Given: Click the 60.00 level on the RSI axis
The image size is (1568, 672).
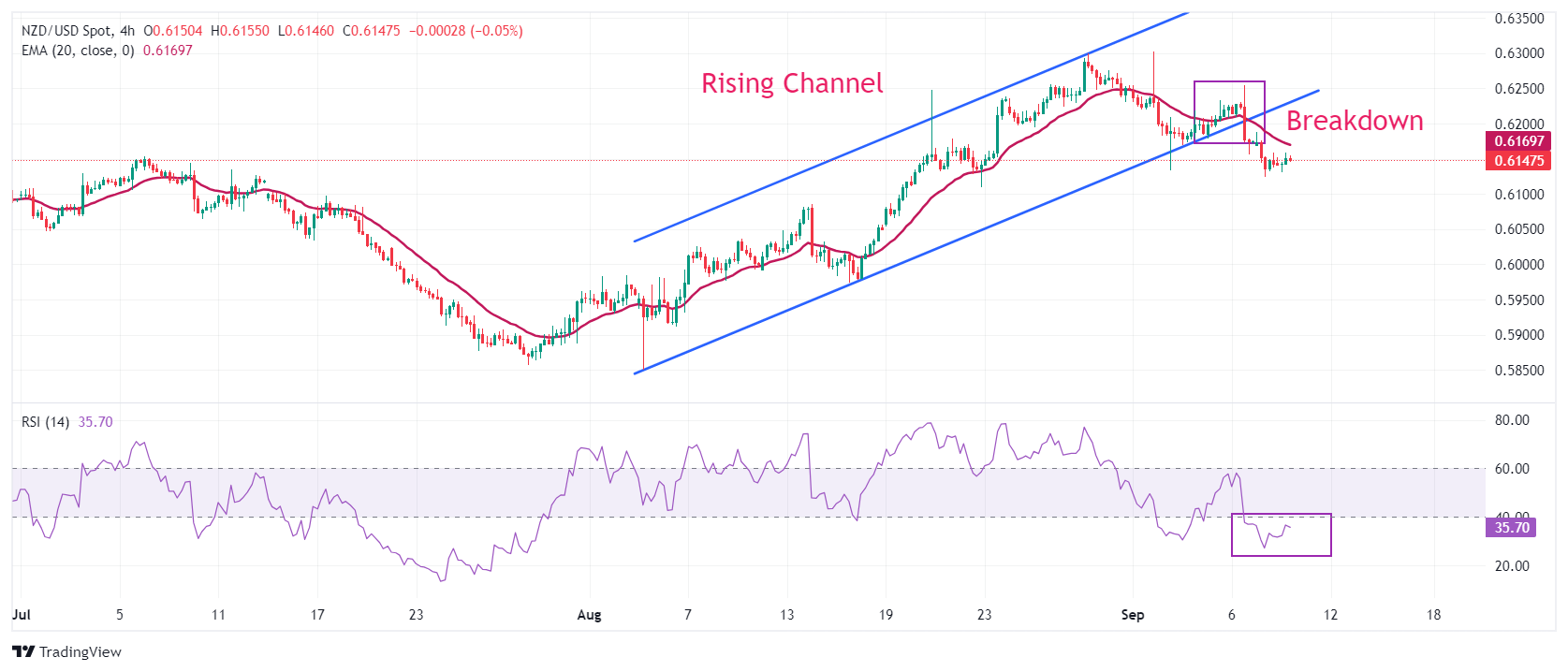Looking at the screenshot, I should click(x=1512, y=469).
